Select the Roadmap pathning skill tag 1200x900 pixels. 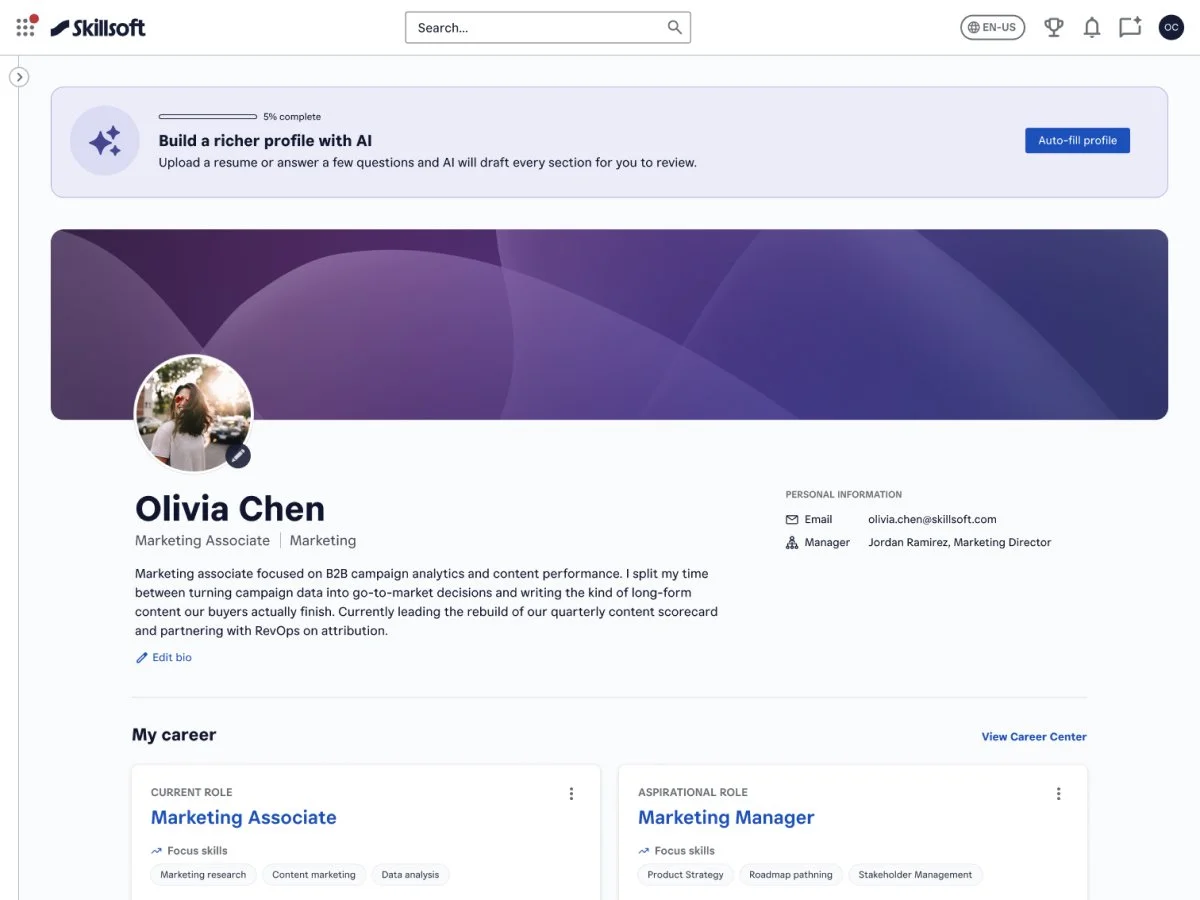[x=791, y=875]
